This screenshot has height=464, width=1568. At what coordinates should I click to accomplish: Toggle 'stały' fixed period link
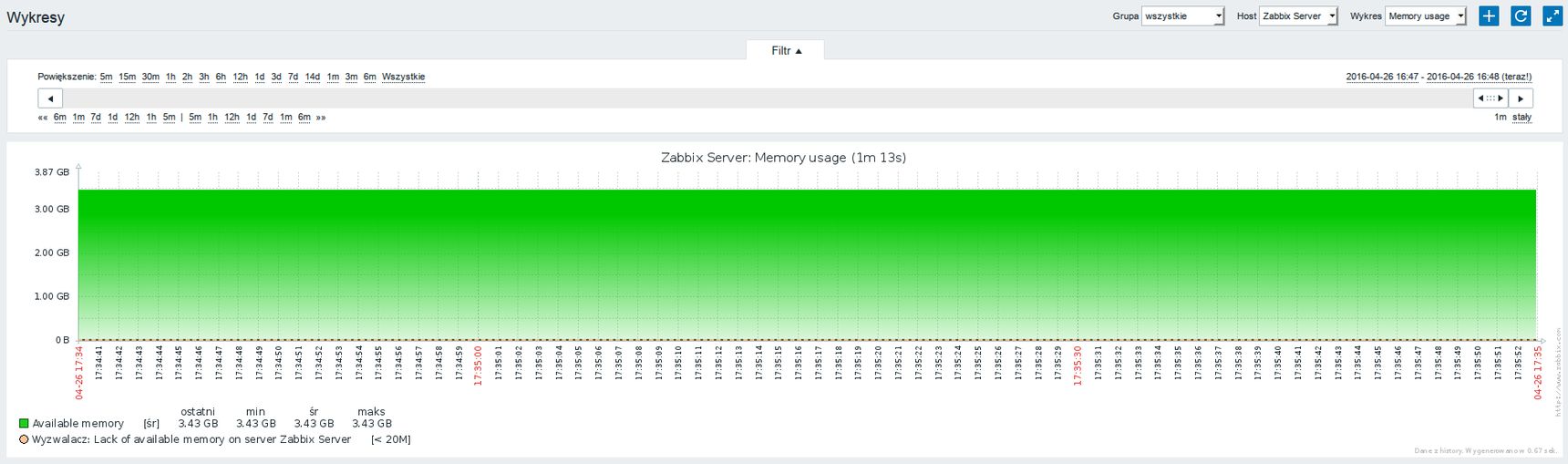(1522, 117)
